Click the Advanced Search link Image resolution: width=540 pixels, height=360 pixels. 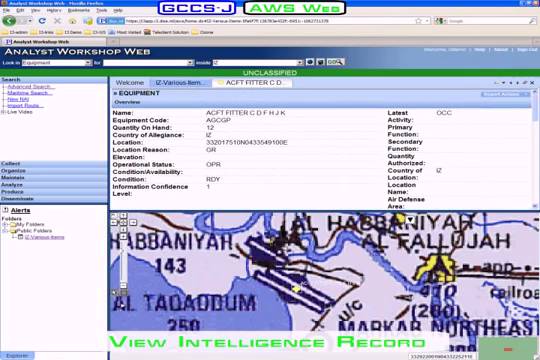coord(31,87)
